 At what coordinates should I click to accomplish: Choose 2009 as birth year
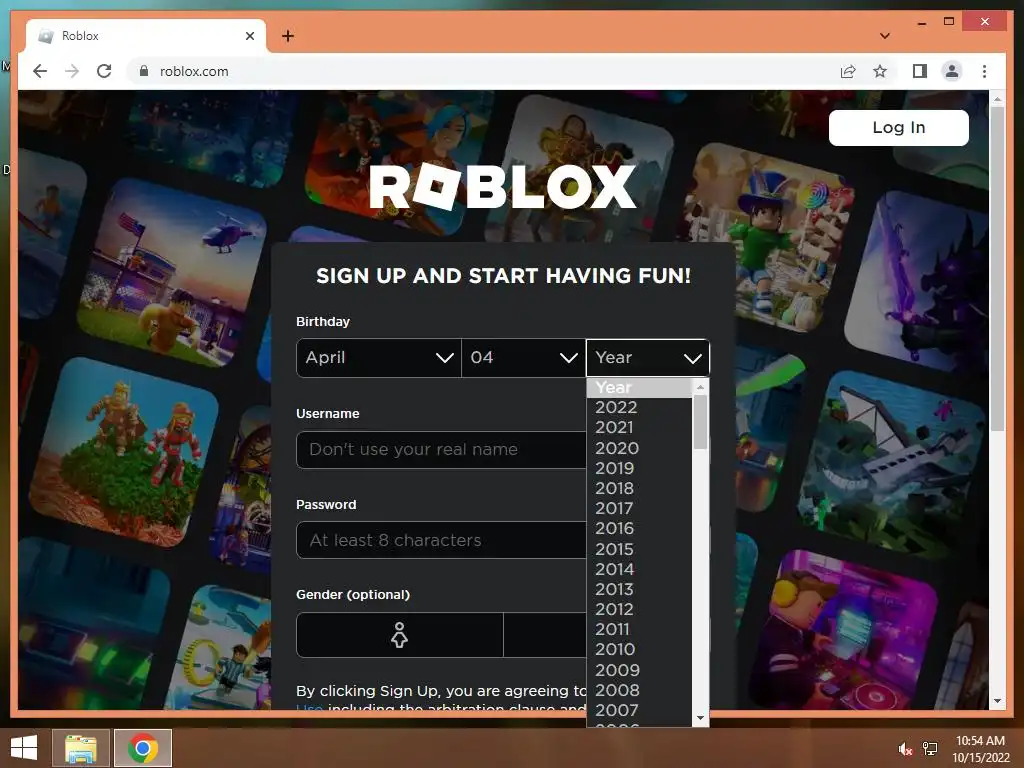pyautogui.click(x=640, y=670)
